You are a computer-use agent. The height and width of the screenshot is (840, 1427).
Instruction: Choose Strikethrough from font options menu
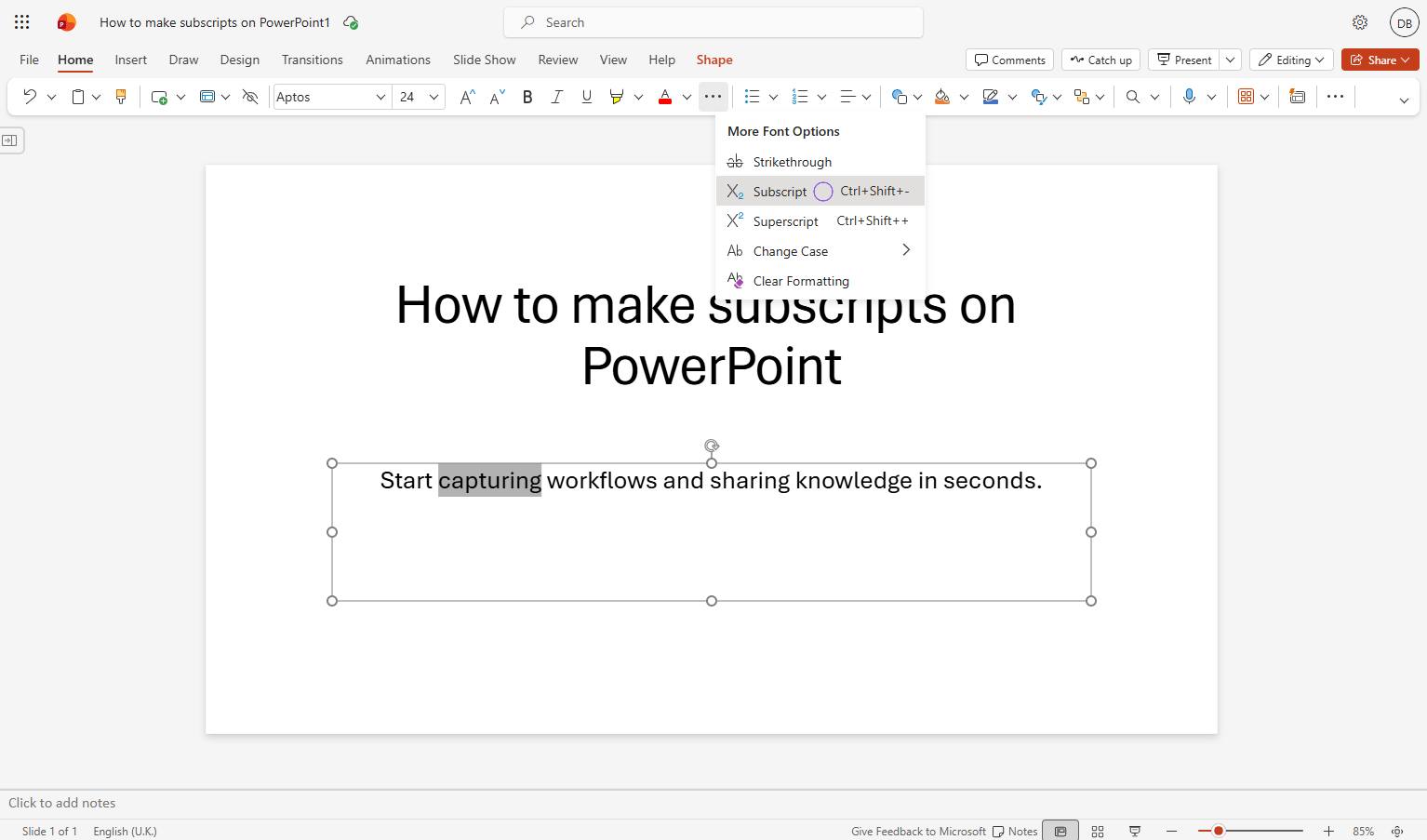[x=820, y=161]
